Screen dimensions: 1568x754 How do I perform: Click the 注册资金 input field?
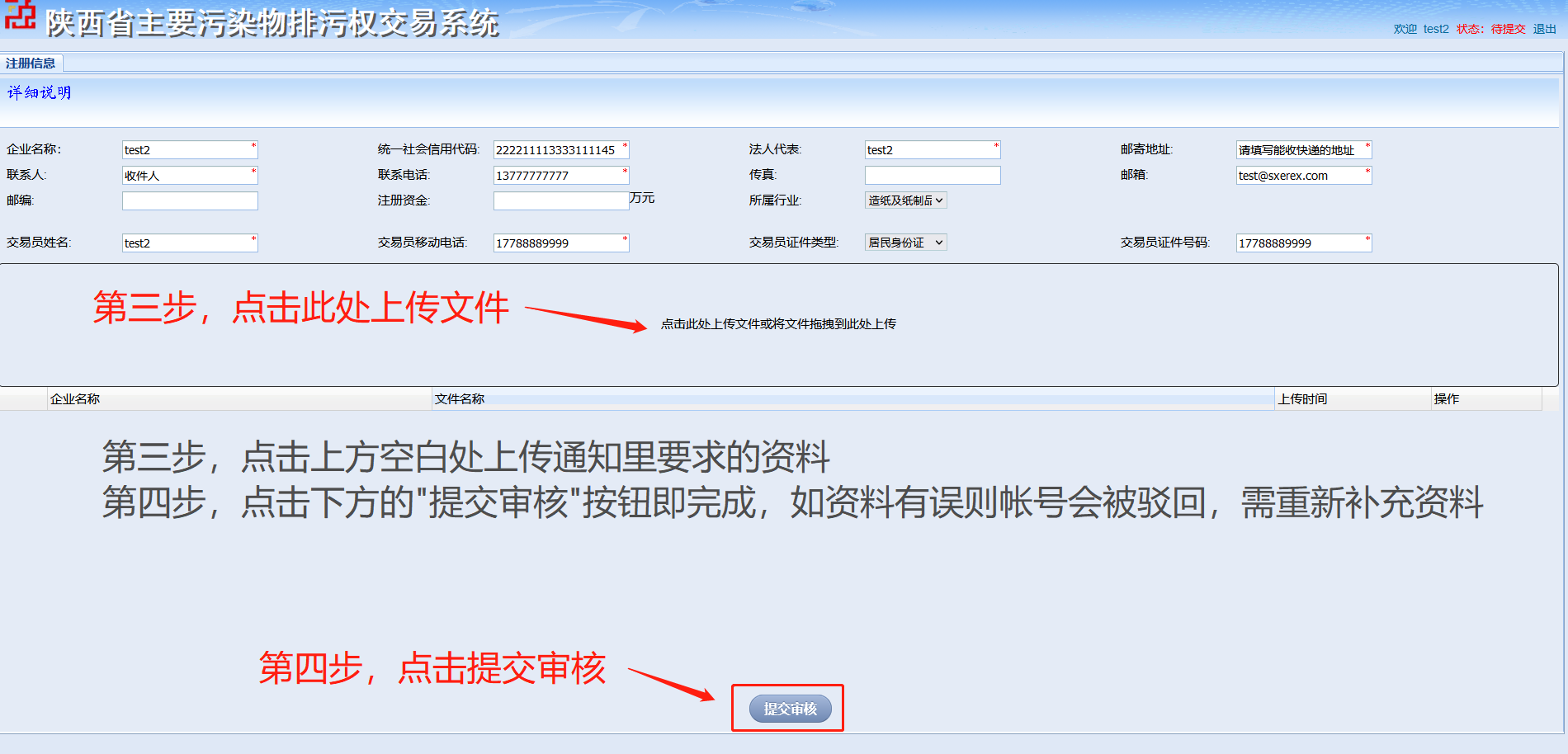pos(561,200)
